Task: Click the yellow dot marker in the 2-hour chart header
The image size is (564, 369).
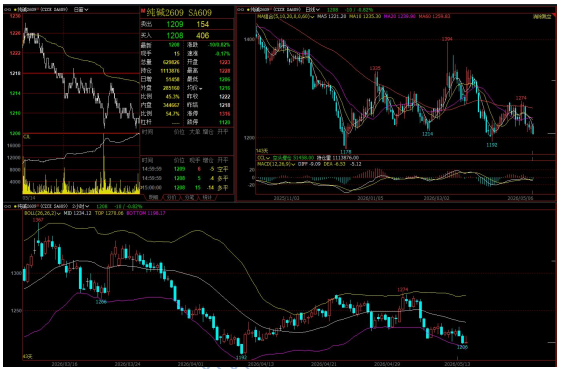Action: (15, 206)
